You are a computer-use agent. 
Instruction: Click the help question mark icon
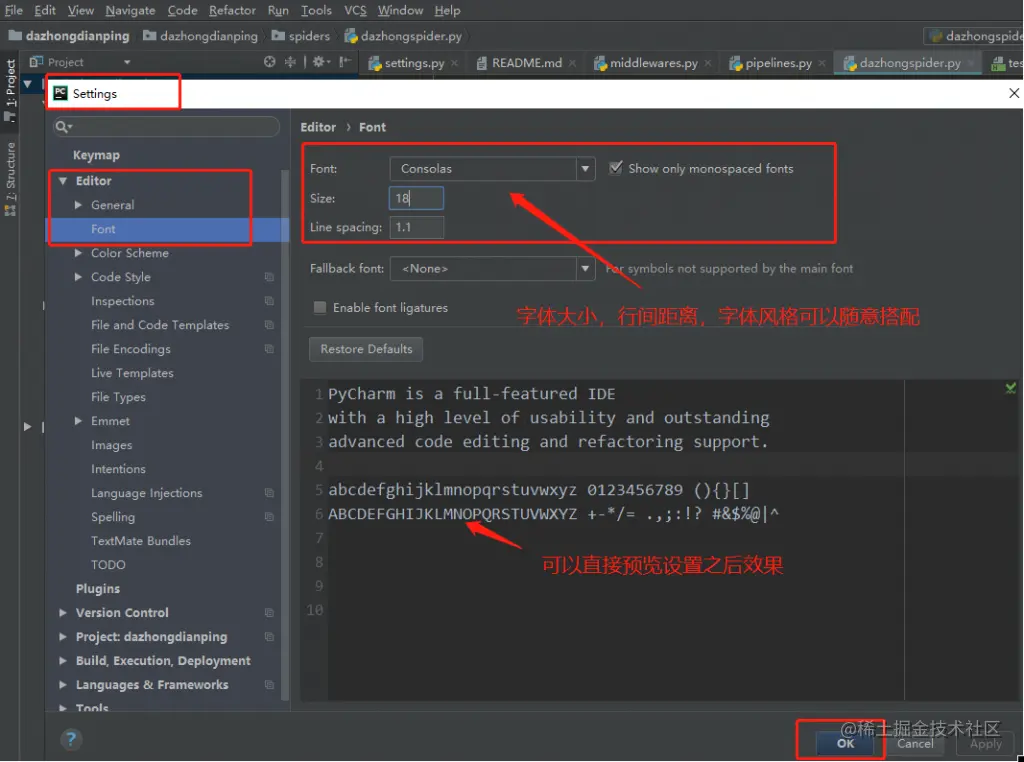[x=71, y=739]
